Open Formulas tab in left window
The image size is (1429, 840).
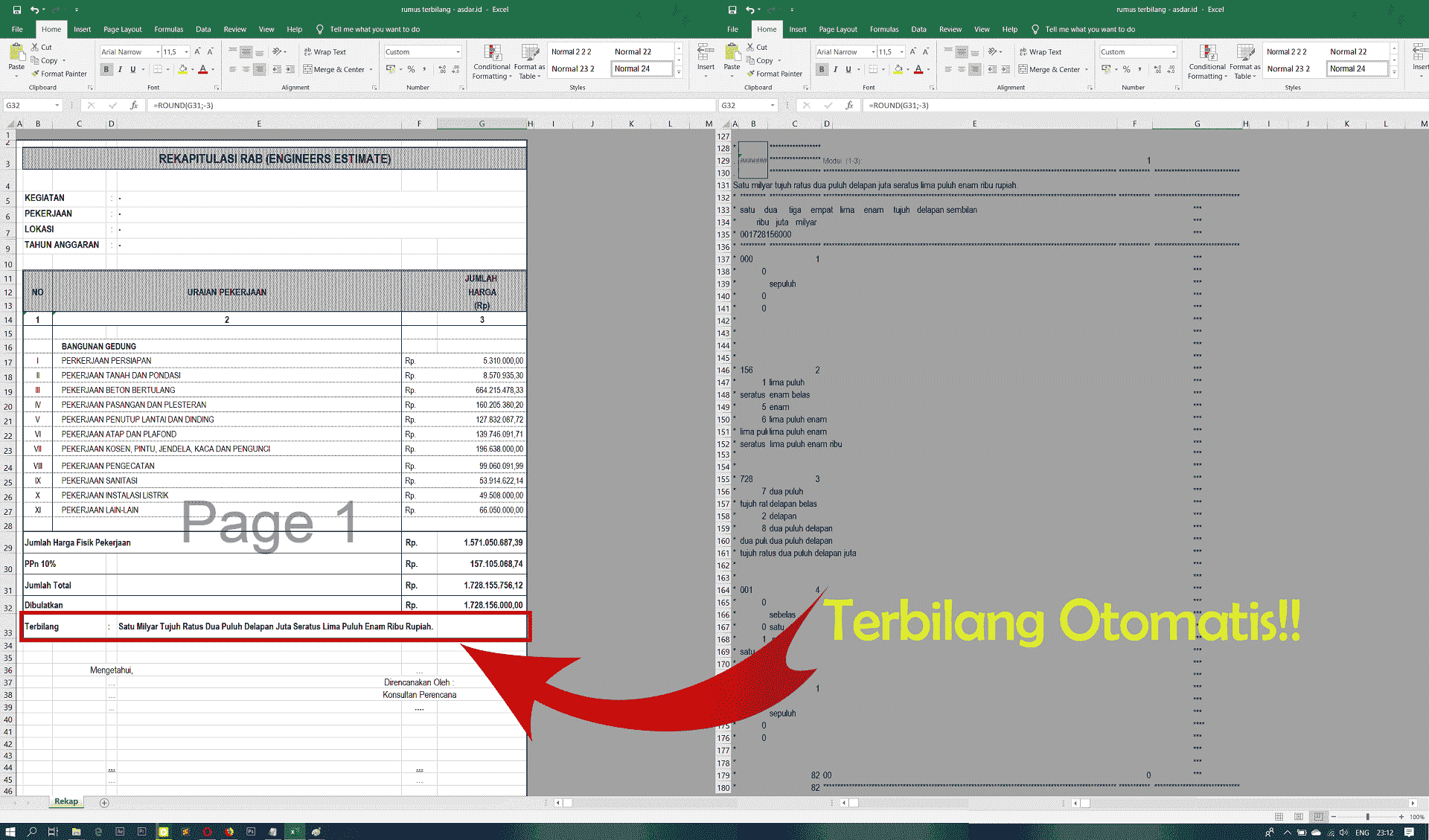[168, 29]
